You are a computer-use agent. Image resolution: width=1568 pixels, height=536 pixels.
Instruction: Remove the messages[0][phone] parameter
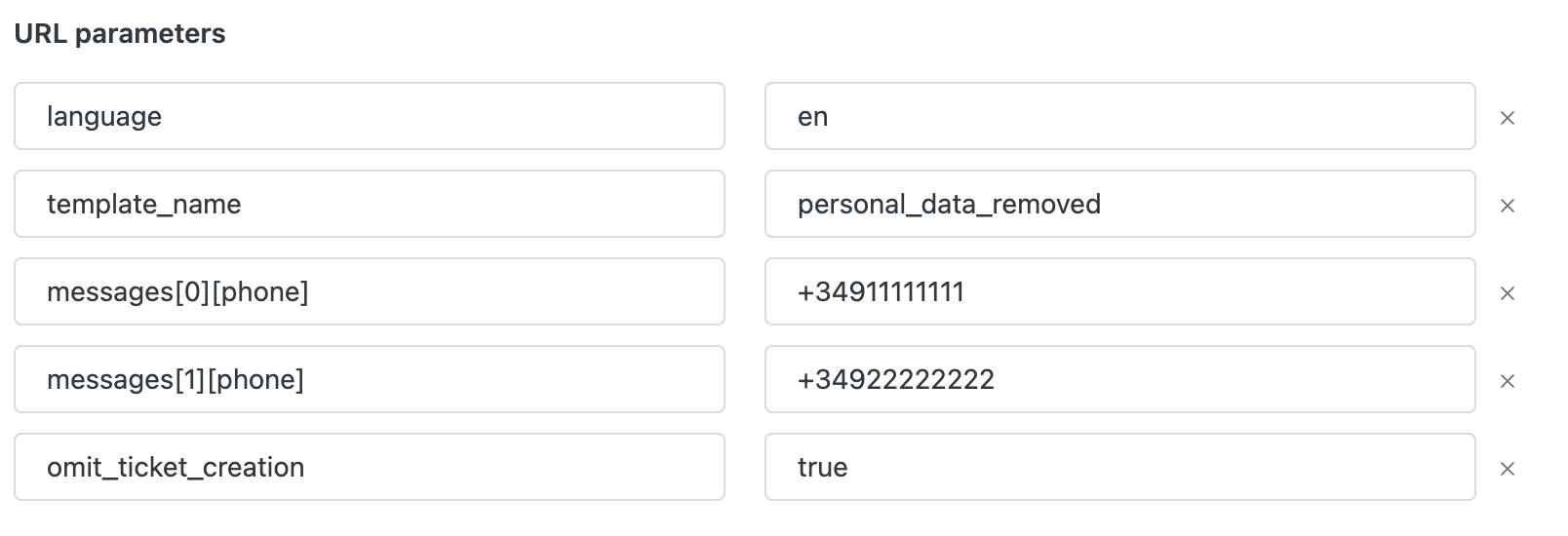click(1507, 293)
